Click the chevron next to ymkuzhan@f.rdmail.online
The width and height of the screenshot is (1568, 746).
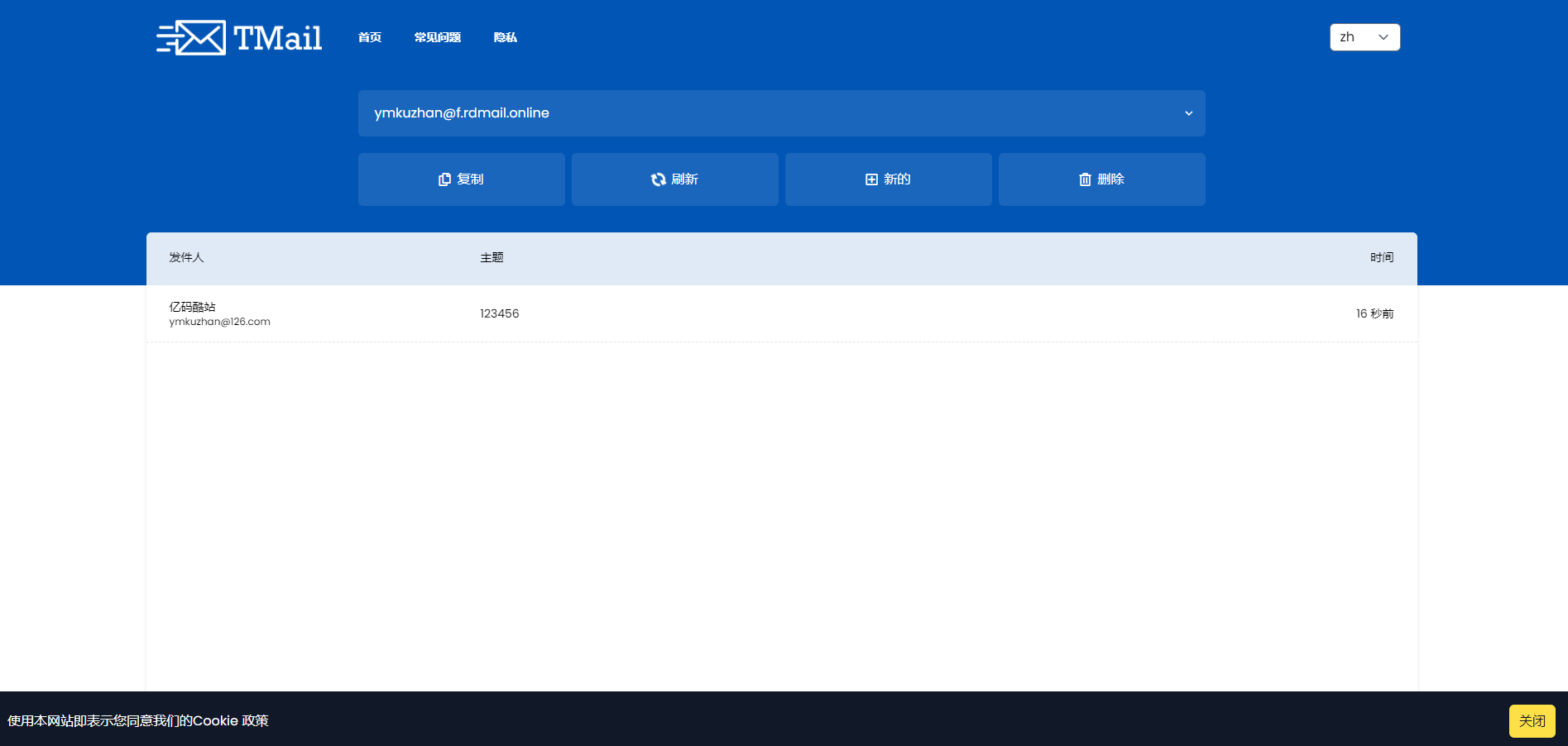(x=1188, y=112)
